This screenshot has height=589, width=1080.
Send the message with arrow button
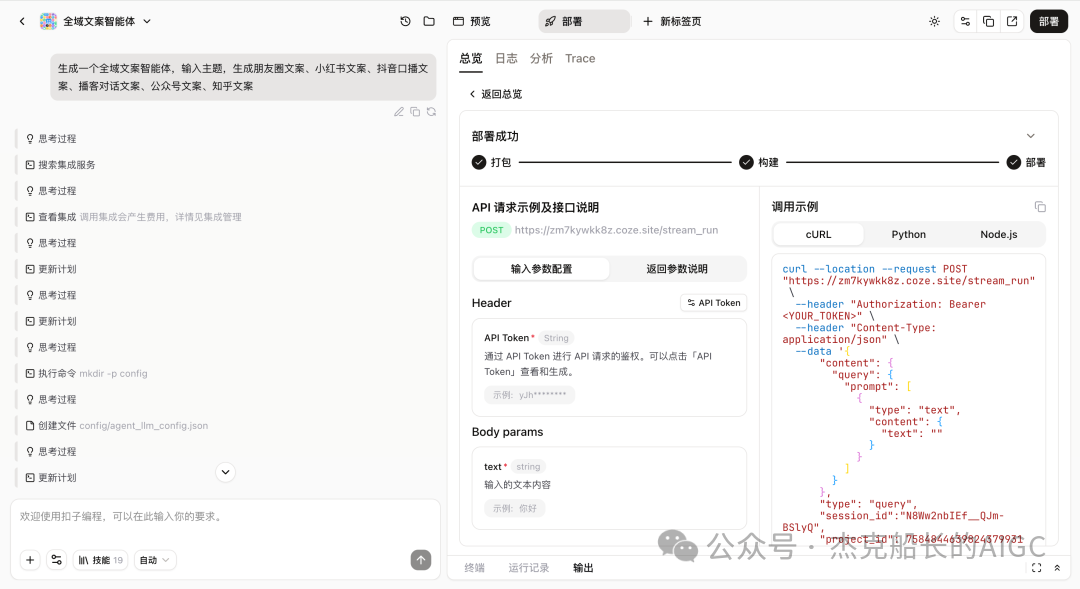[421, 560]
